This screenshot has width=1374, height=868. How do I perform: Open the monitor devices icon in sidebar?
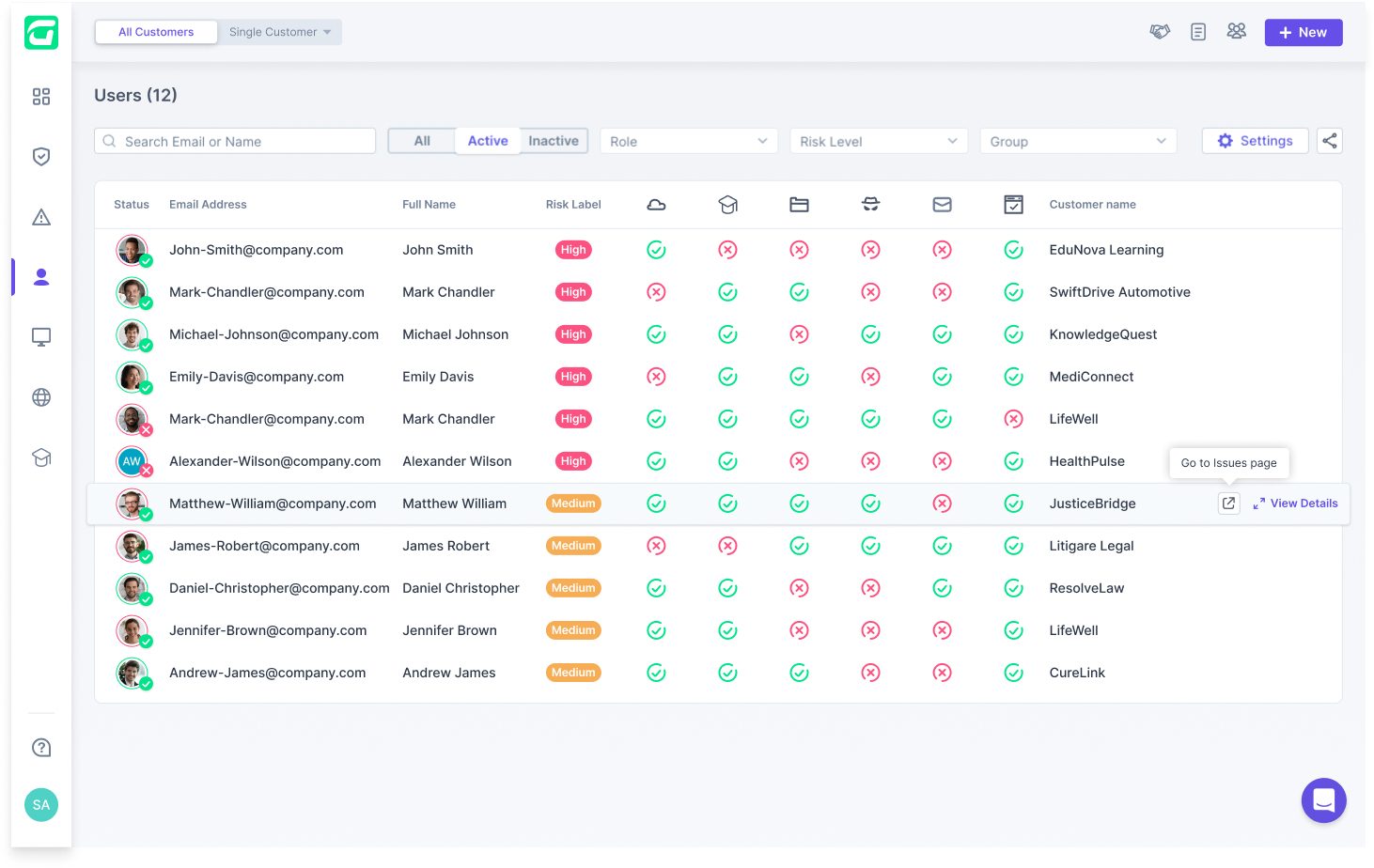click(x=41, y=337)
